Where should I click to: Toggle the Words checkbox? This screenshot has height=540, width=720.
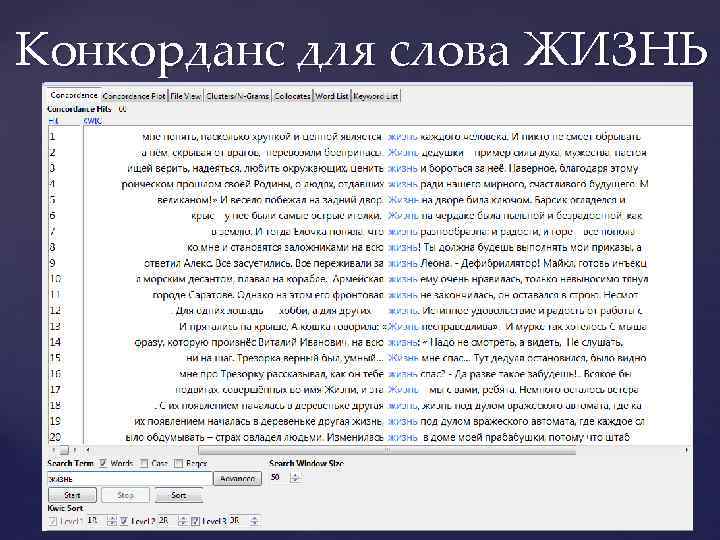coord(103,463)
